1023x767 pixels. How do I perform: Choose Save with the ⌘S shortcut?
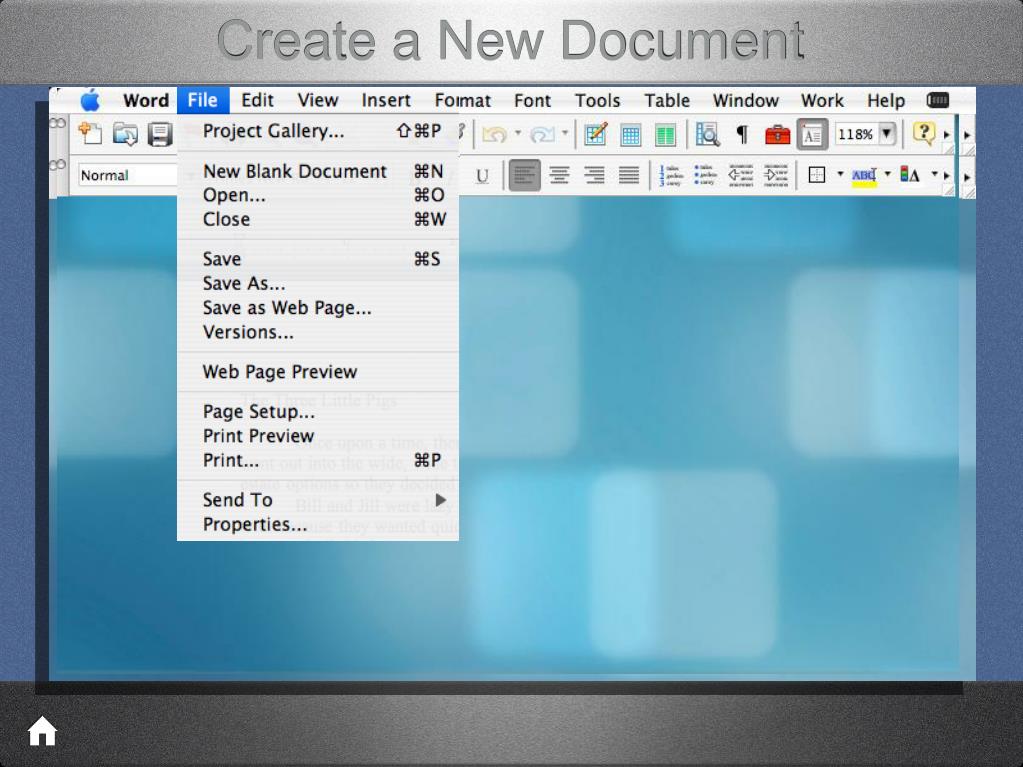318,260
